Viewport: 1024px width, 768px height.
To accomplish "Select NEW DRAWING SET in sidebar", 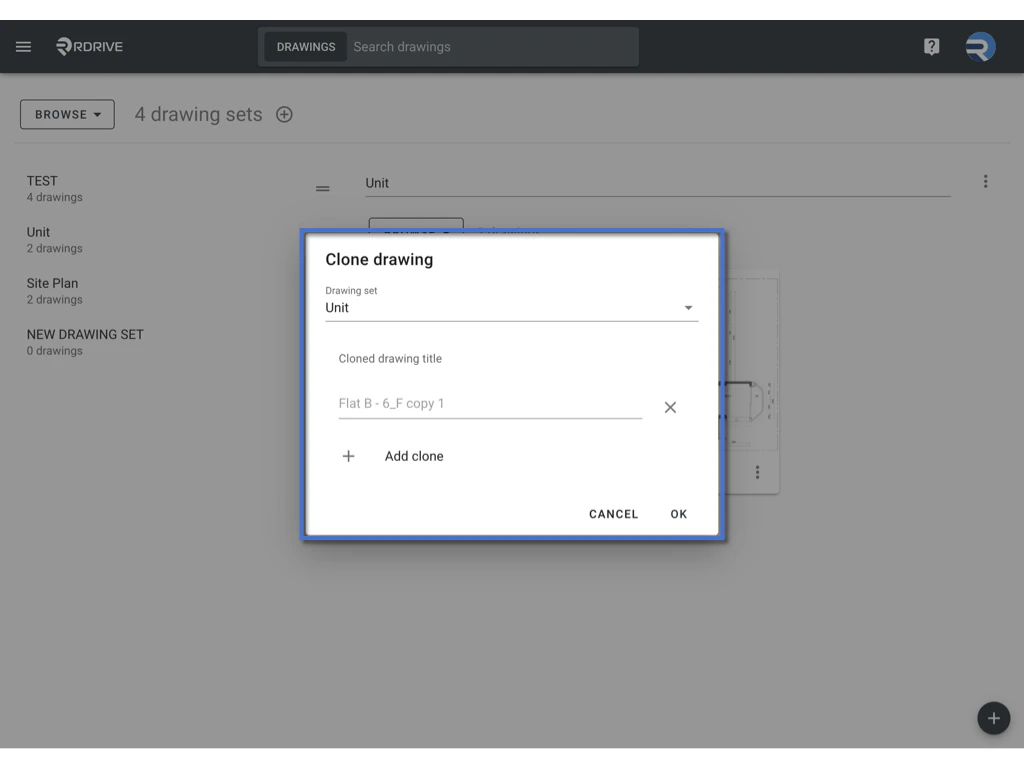I will pyautogui.click(x=85, y=342).
